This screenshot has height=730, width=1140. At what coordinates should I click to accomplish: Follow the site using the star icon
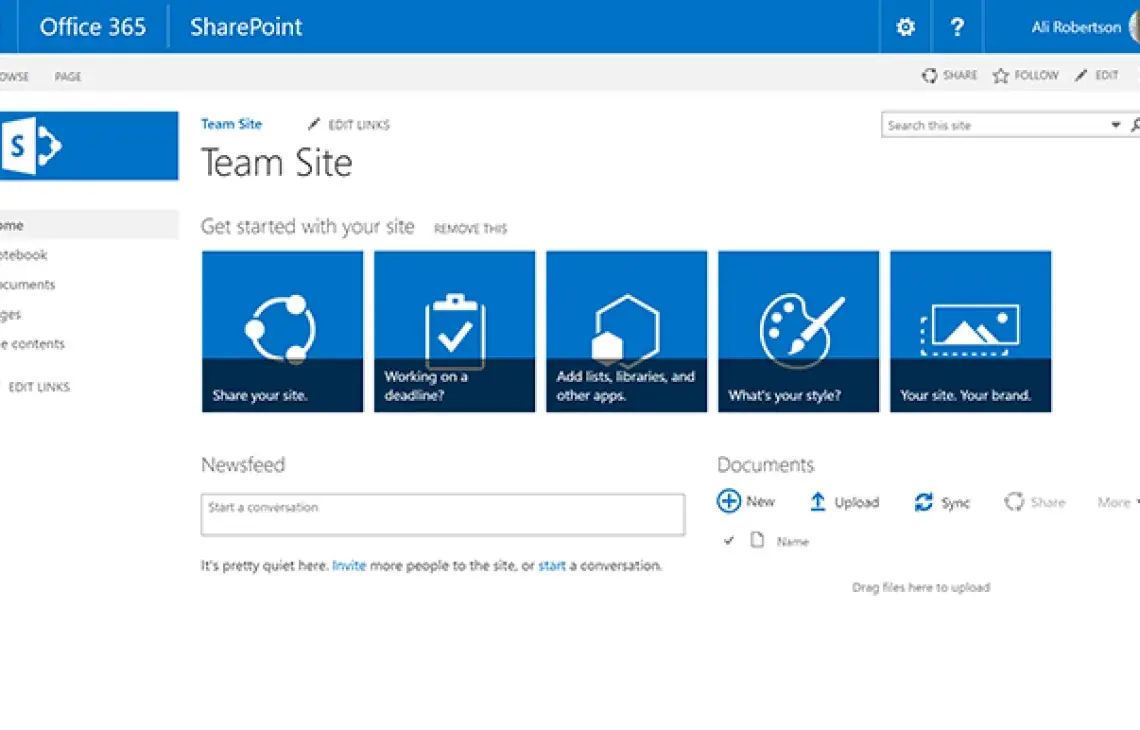click(x=1001, y=76)
